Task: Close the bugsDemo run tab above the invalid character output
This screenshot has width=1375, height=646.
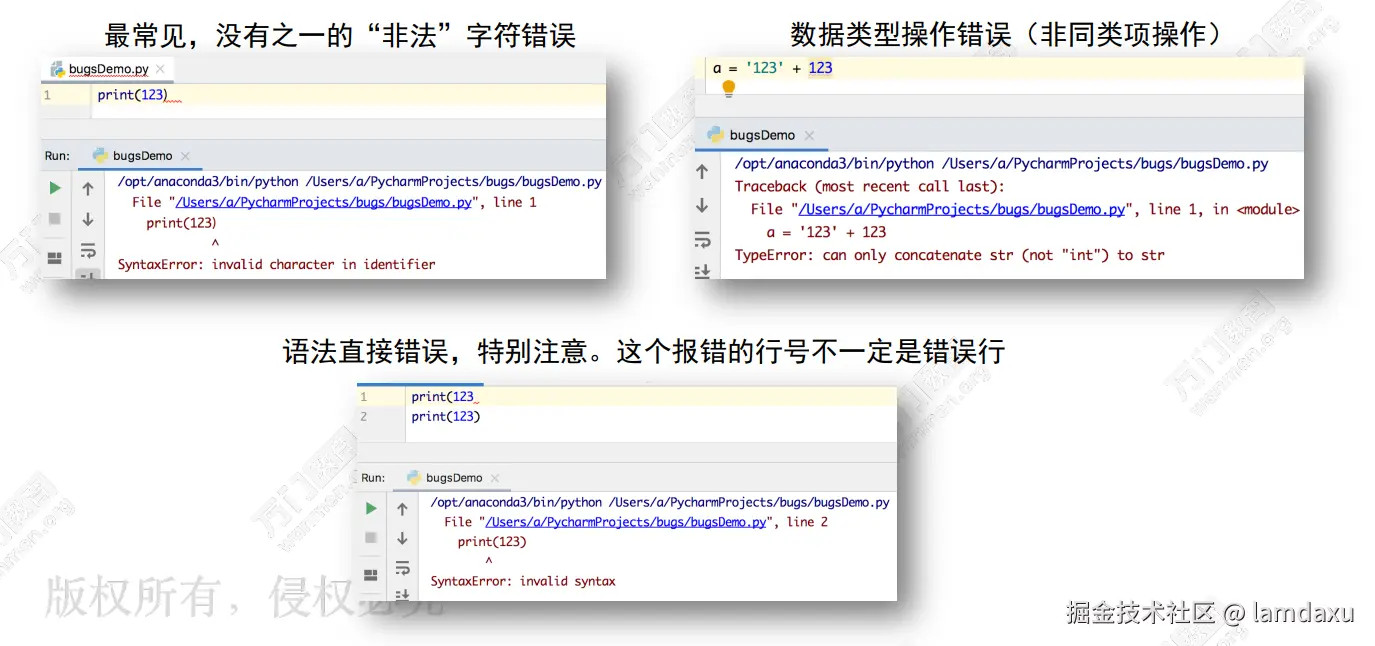Action: [x=185, y=156]
